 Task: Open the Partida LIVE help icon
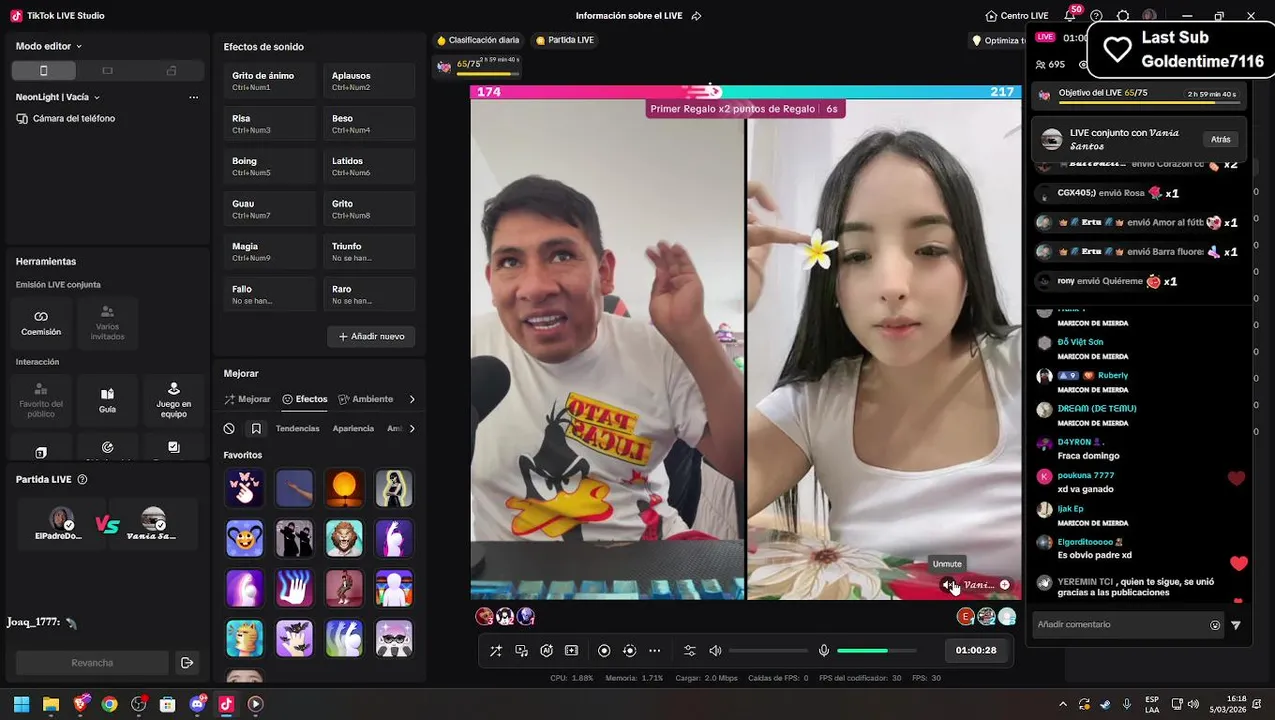(x=83, y=479)
